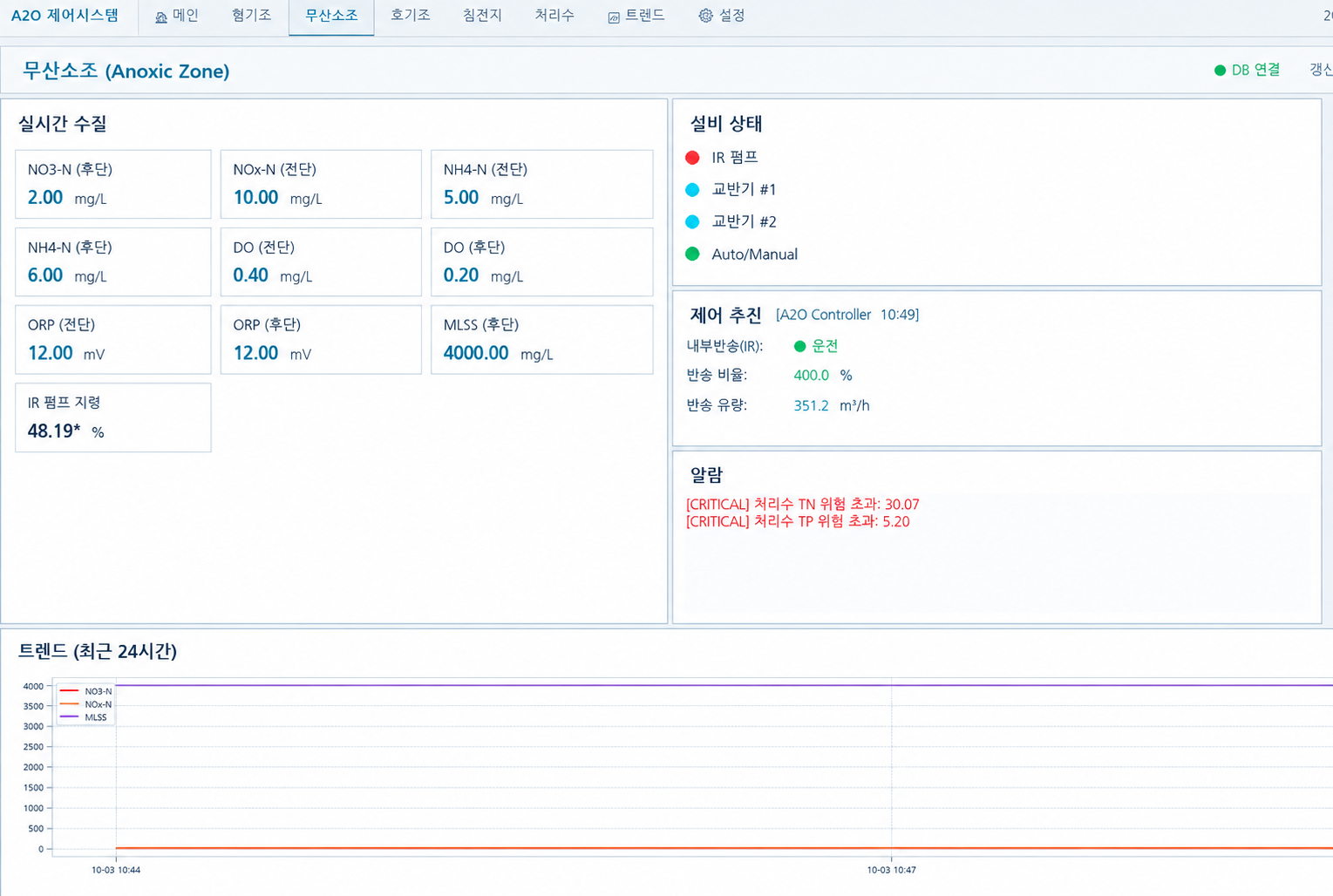This screenshot has width=1333, height=896.
Task: Click the red IR 펌프 status indicator
Action: coord(692,158)
